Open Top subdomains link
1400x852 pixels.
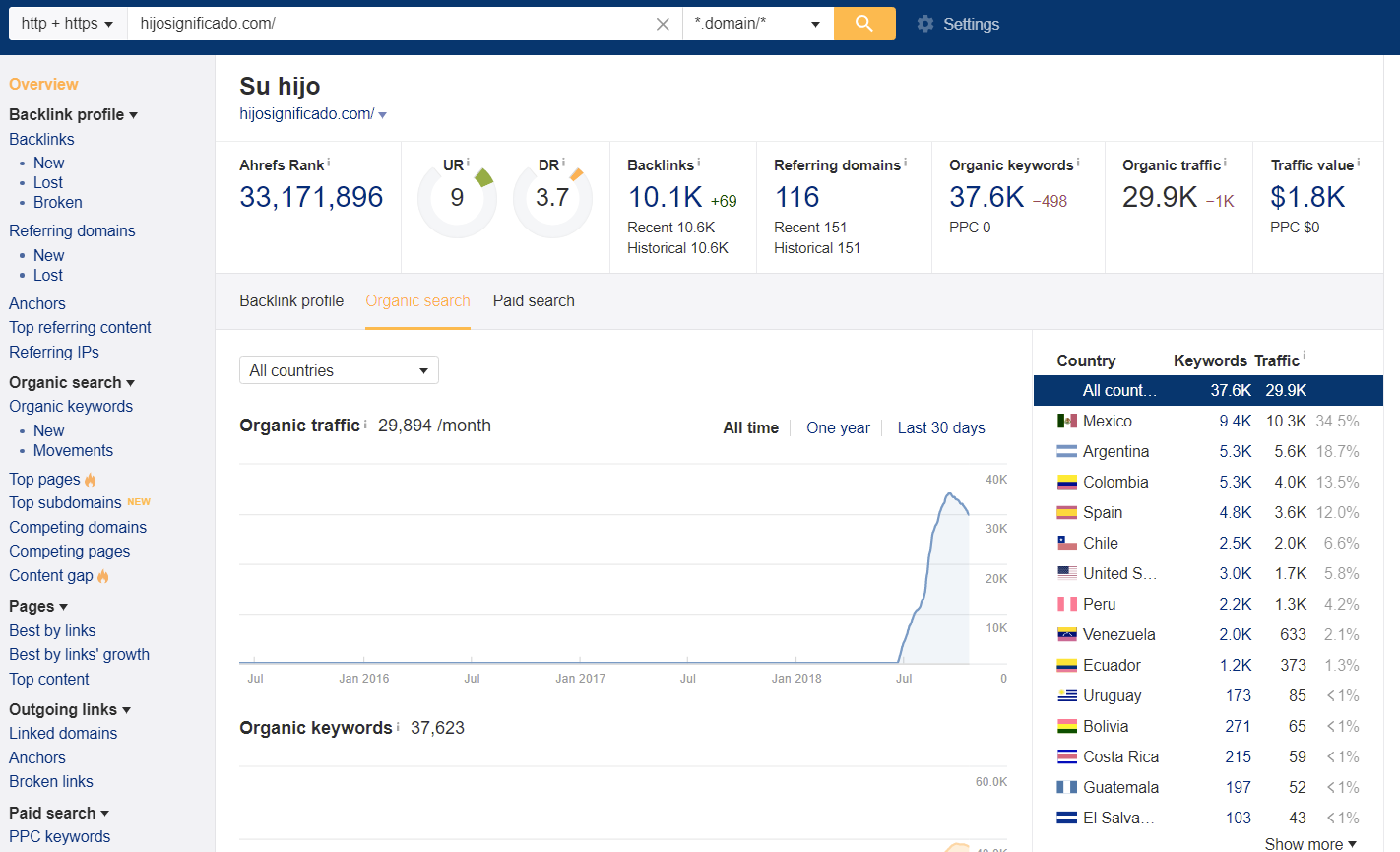(x=65, y=502)
